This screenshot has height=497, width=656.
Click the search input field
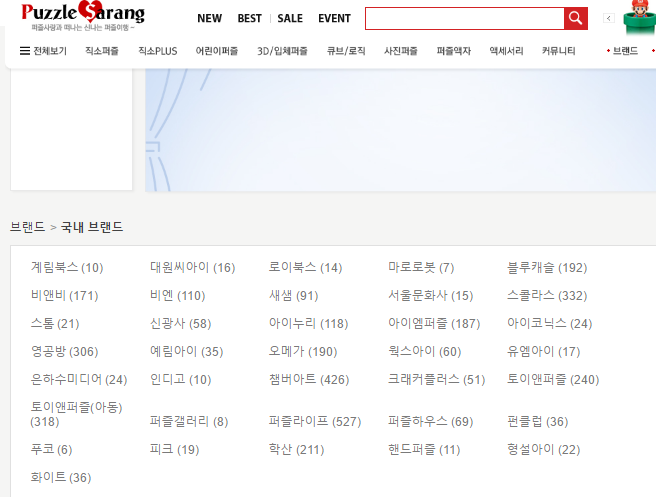pos(464,18)
